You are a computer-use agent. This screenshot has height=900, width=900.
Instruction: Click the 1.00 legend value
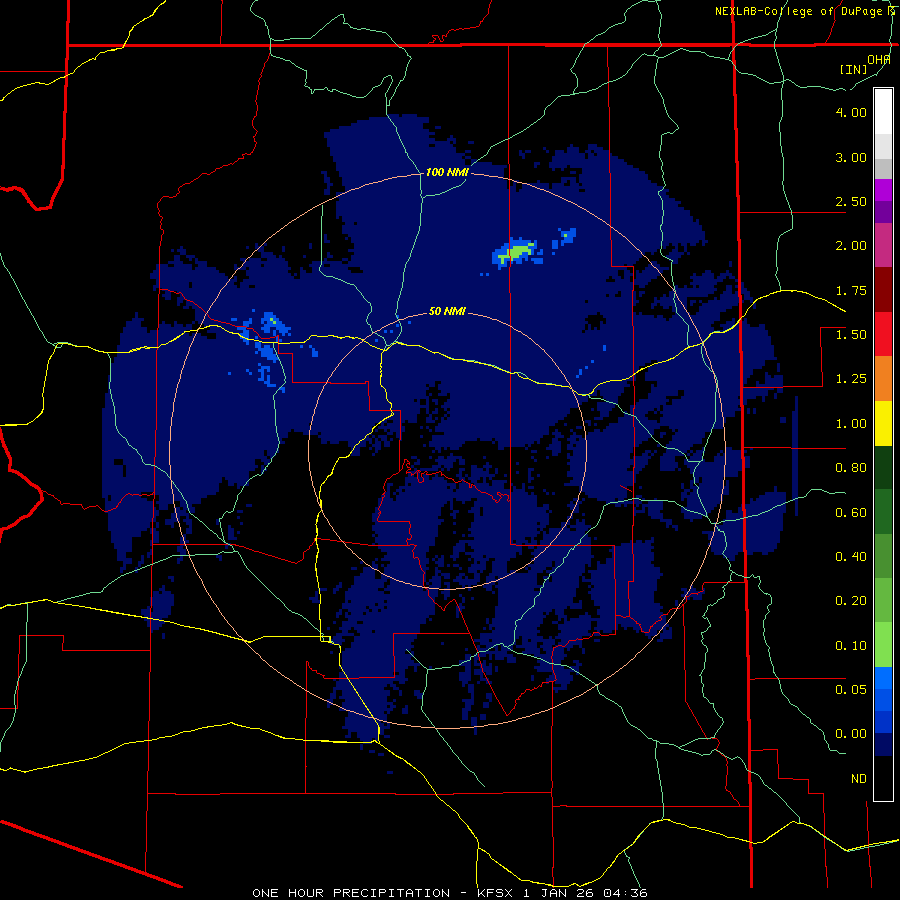click(851, 424)
